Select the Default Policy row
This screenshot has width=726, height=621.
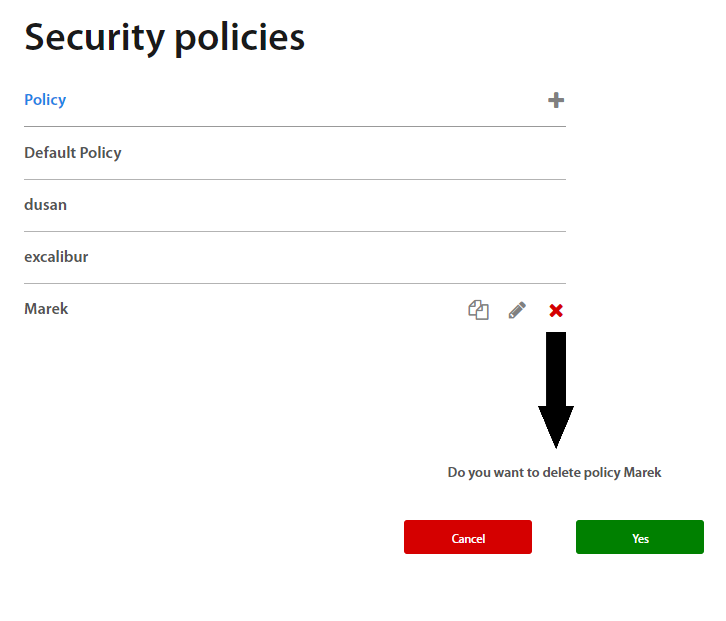[x=73, y=153]
